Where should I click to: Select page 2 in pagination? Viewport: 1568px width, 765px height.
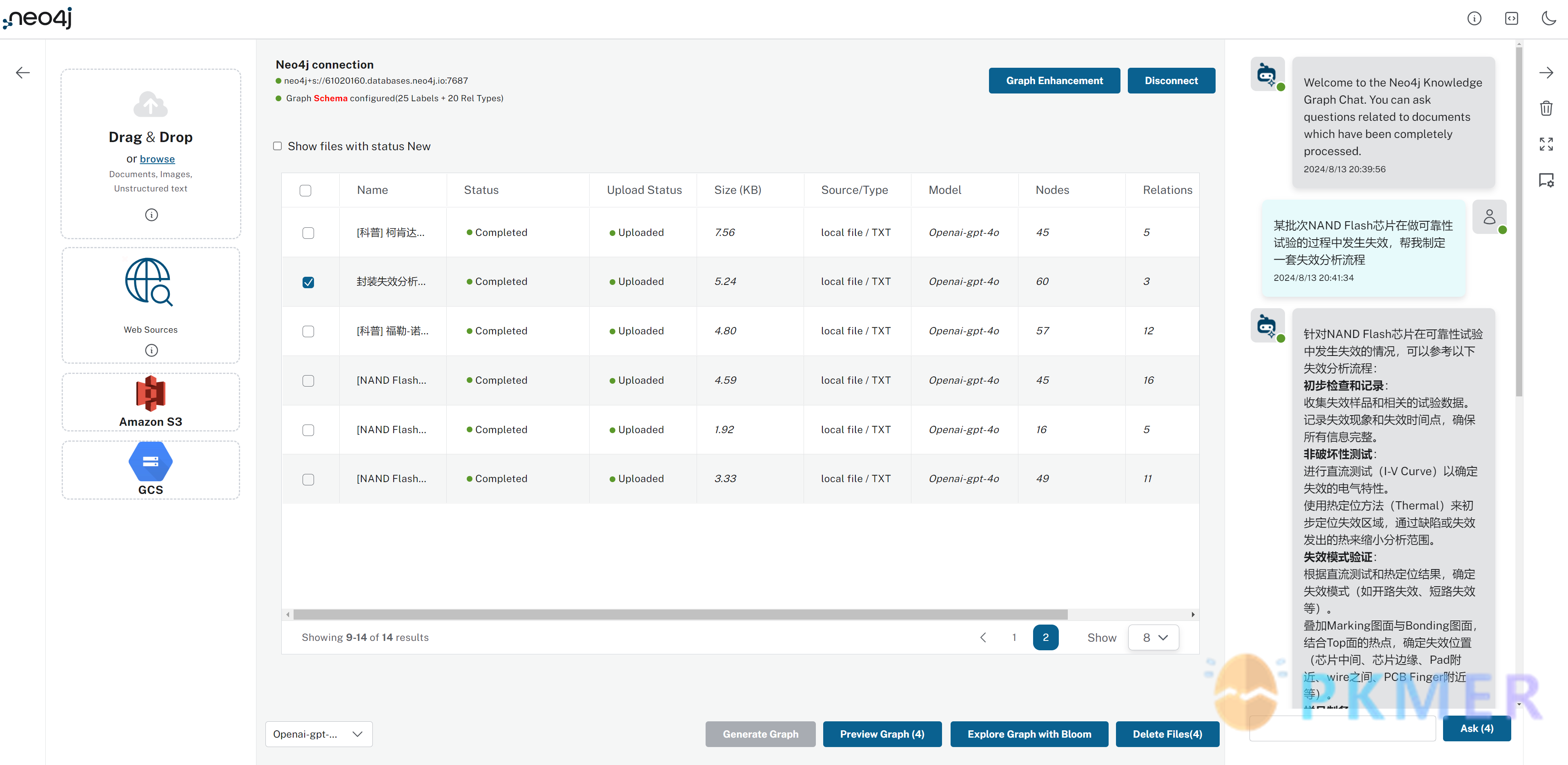pos(1046,637)
